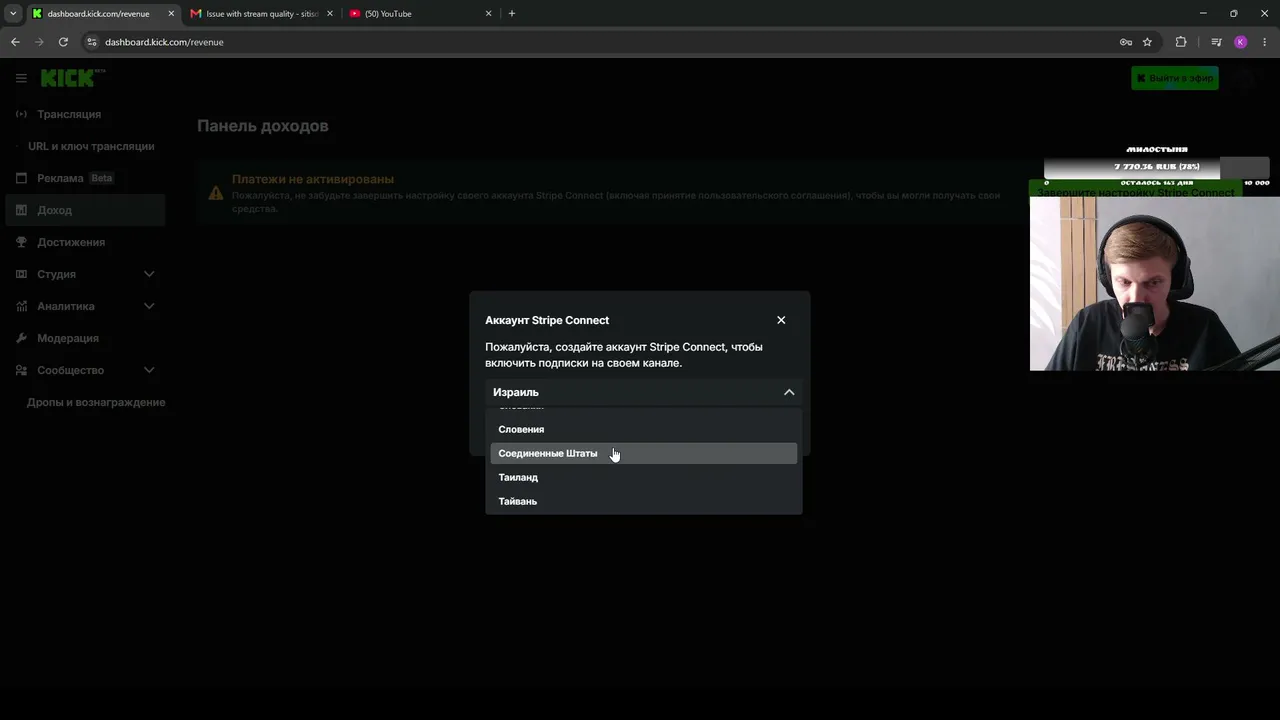Click the Достижения trophy icon in sidebar
The width and height of the screenshot is (1280, 720).
[x=22, y=242]
